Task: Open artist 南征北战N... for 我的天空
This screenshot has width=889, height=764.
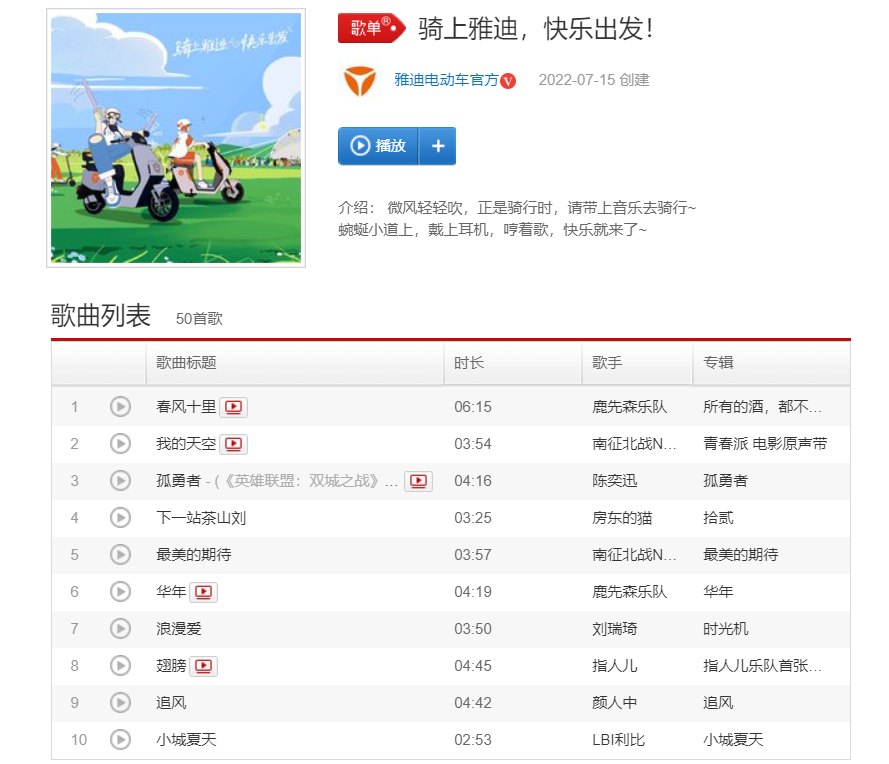Action: click(634, 443)
